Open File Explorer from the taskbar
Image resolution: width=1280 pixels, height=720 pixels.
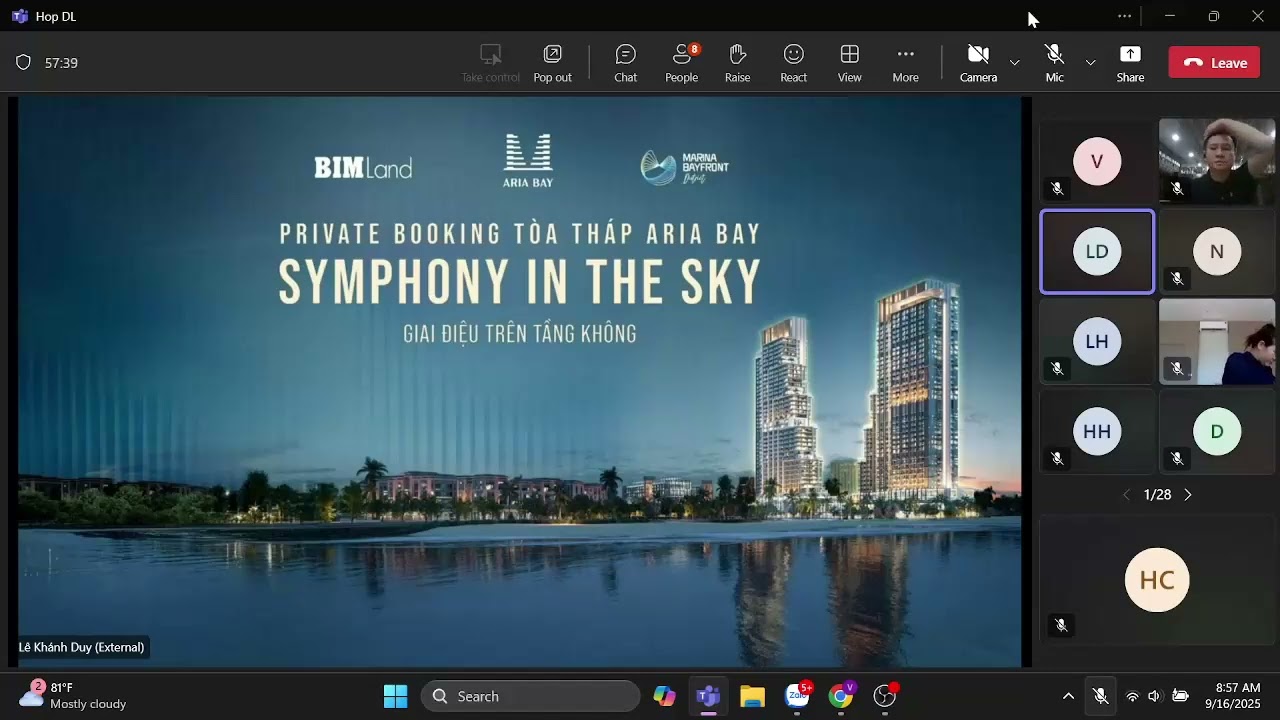tap(752, 696)
